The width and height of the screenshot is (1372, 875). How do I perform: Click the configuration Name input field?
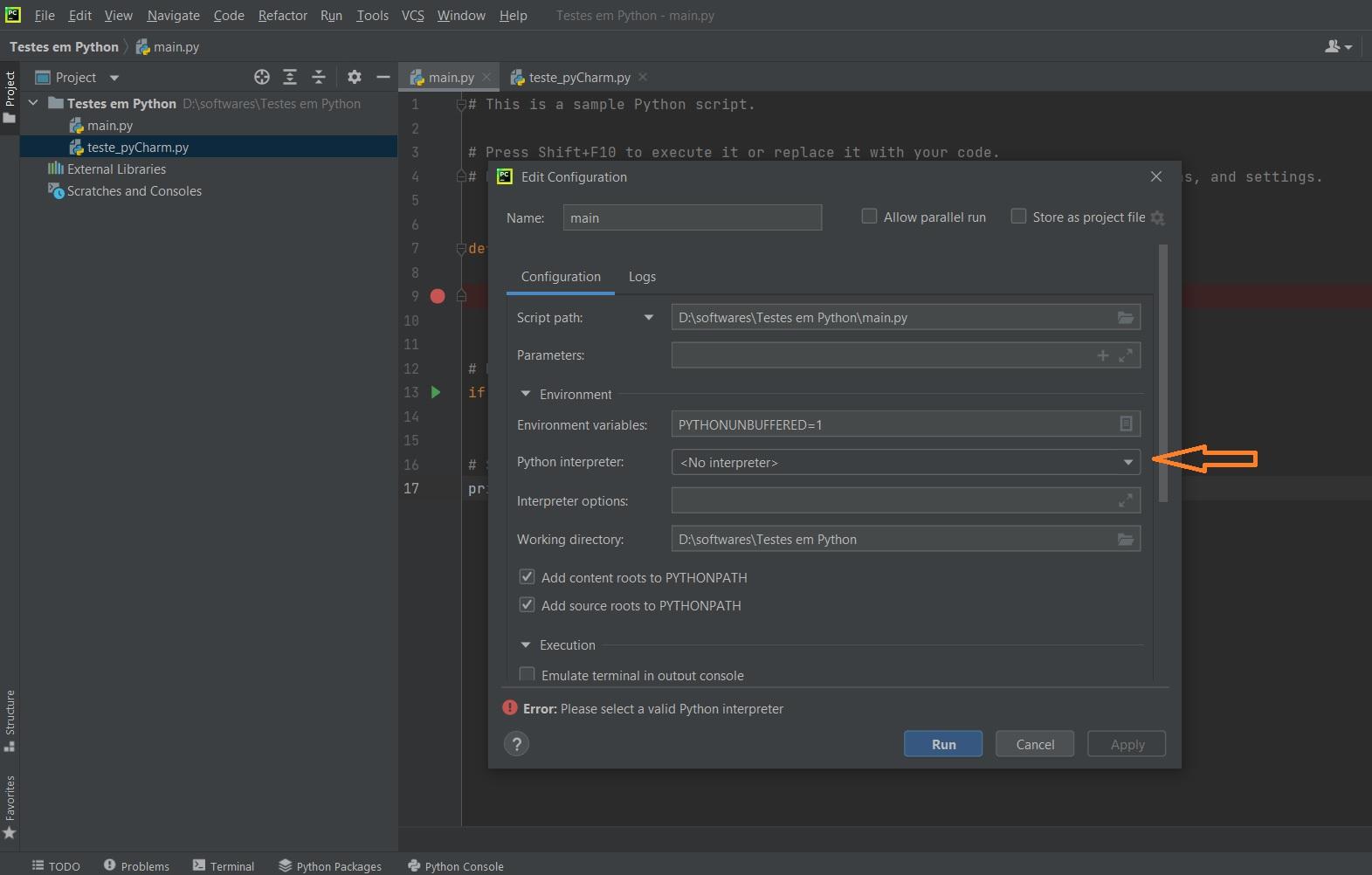pos(693,217)
